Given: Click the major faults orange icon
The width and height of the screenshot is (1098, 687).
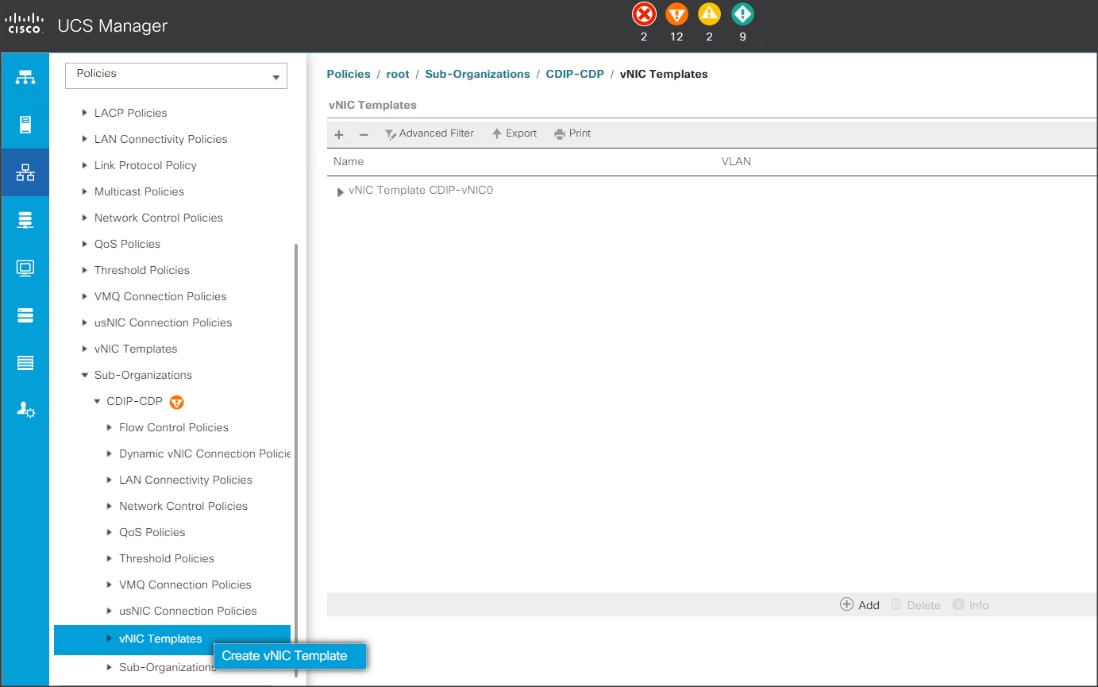Looking at the screenshot, I should coord(676,14).
